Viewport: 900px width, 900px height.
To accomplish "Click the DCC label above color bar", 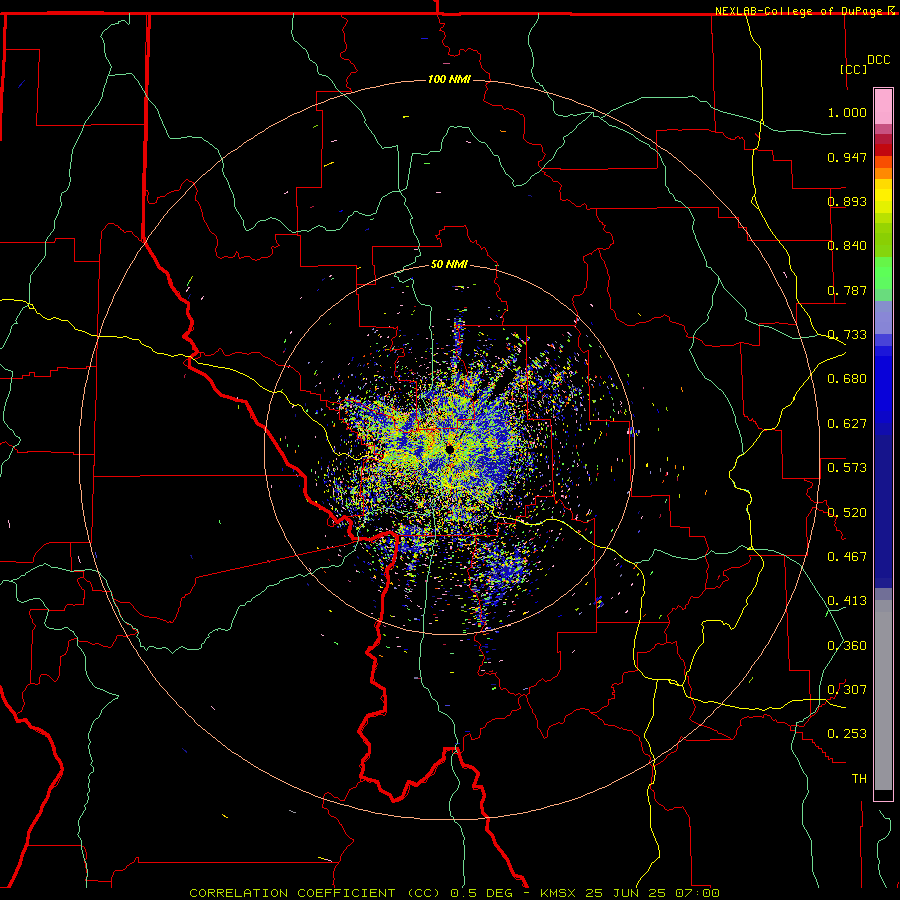I will [x=879, y=60].
